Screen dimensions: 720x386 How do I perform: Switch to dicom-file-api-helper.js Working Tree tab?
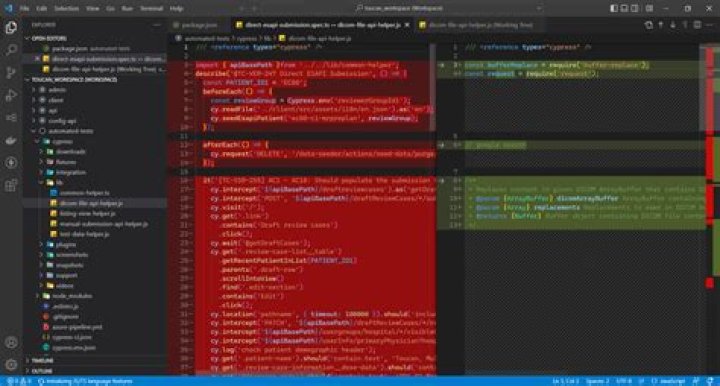pyautogui.click(x=479, y=25)
